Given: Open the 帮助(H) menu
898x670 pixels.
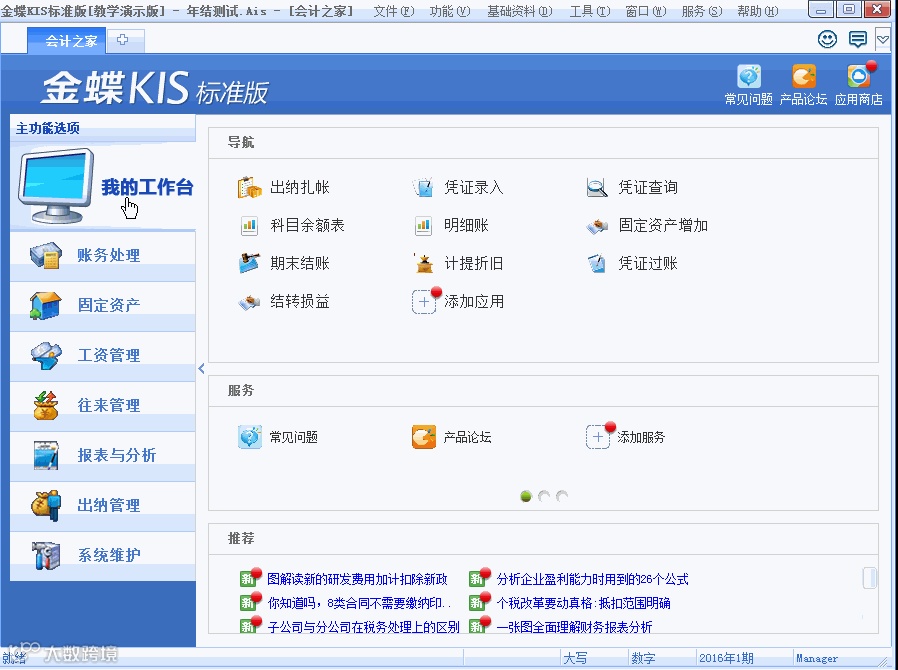Looking at the screenshot, I should pos(758,11).
